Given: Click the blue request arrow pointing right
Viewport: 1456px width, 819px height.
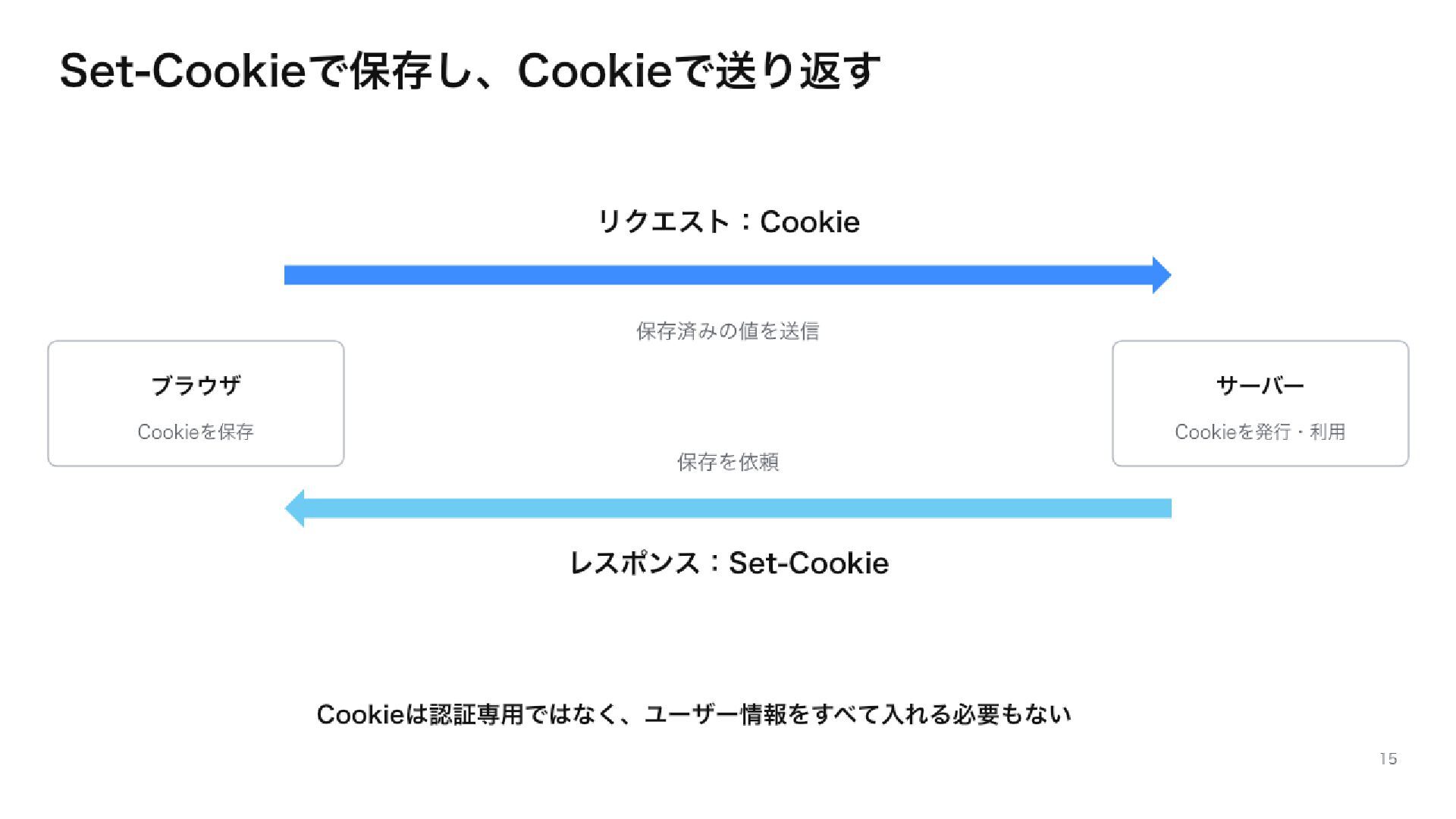Looking at the screenshot, I should (728, 275).
